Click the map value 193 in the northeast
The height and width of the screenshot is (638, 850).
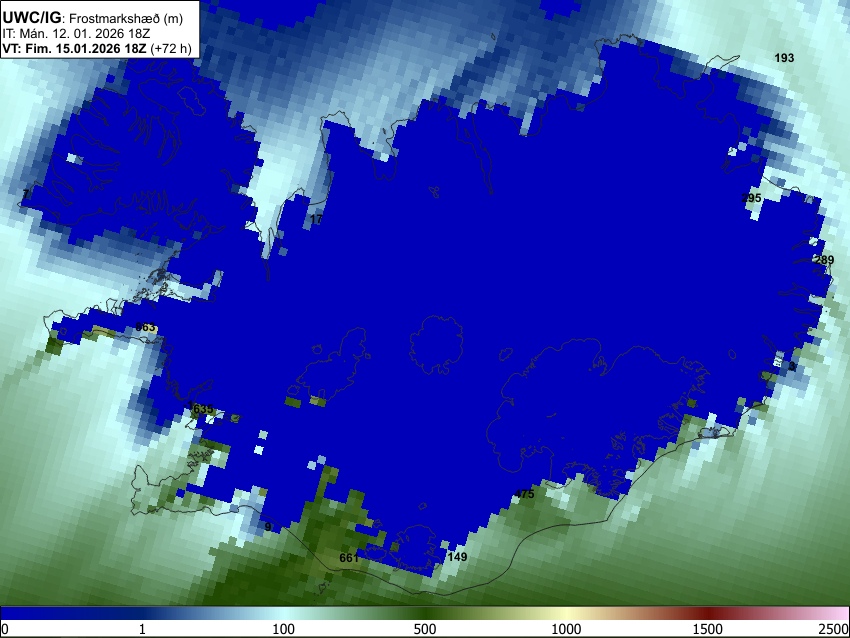tap(784, 58)
